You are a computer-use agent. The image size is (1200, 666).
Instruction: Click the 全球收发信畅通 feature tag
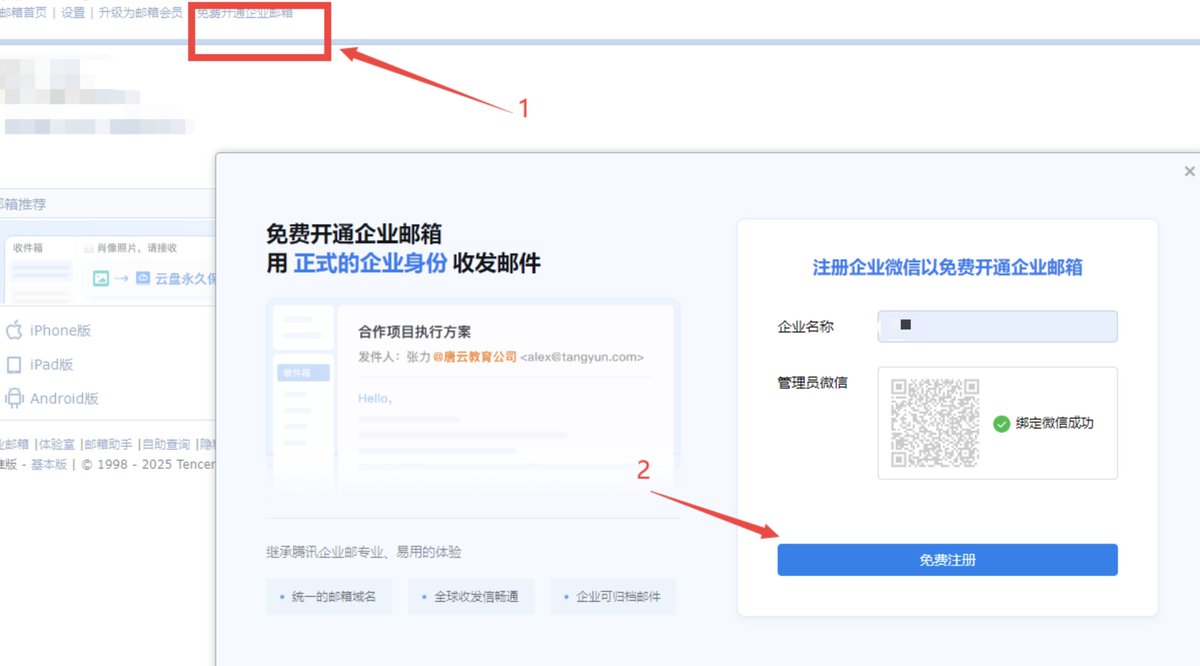click(471, 597)
